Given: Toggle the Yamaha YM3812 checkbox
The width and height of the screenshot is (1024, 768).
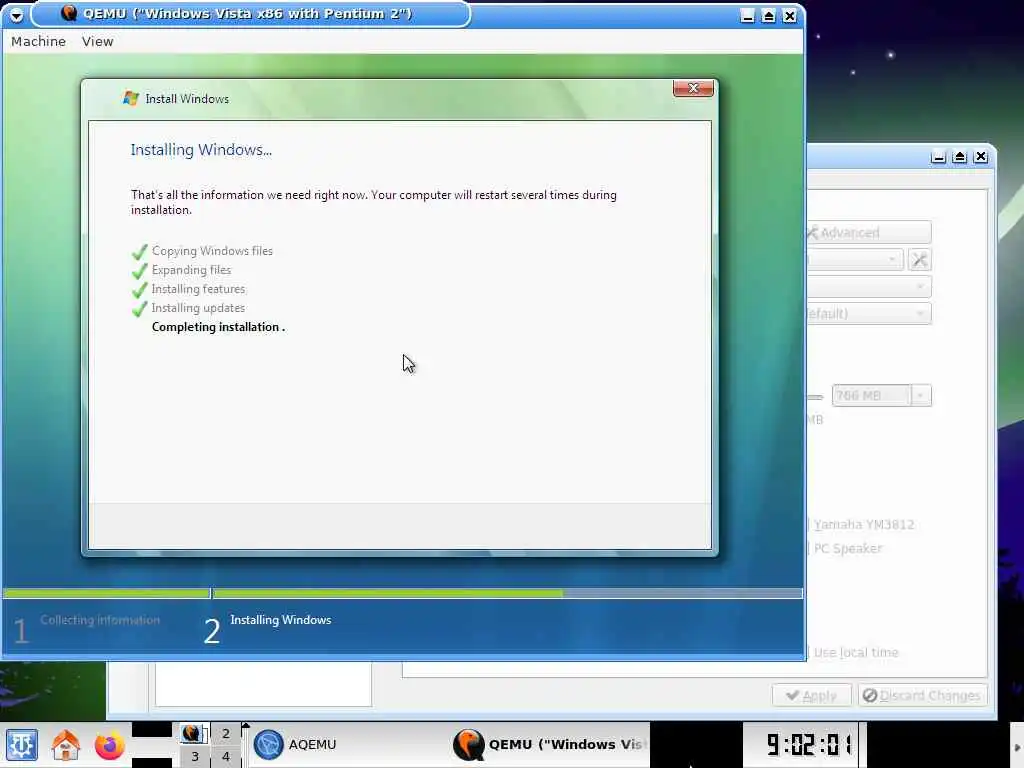Looking at the screenshot, I should click(x=861, y=524).
